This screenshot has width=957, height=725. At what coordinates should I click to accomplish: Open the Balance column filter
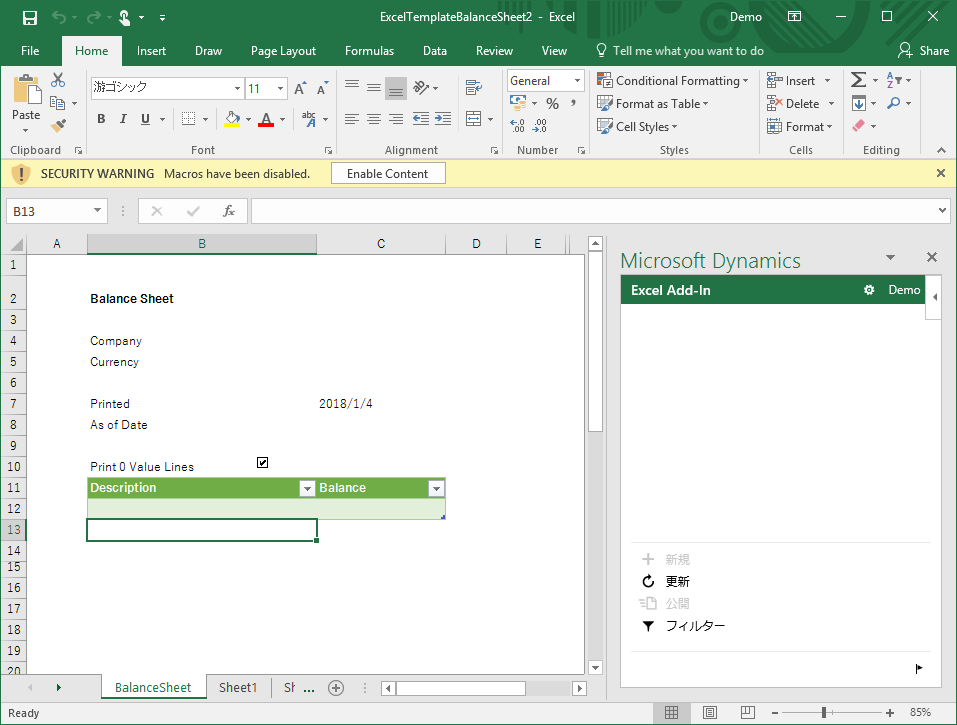[x=436, y=488]
